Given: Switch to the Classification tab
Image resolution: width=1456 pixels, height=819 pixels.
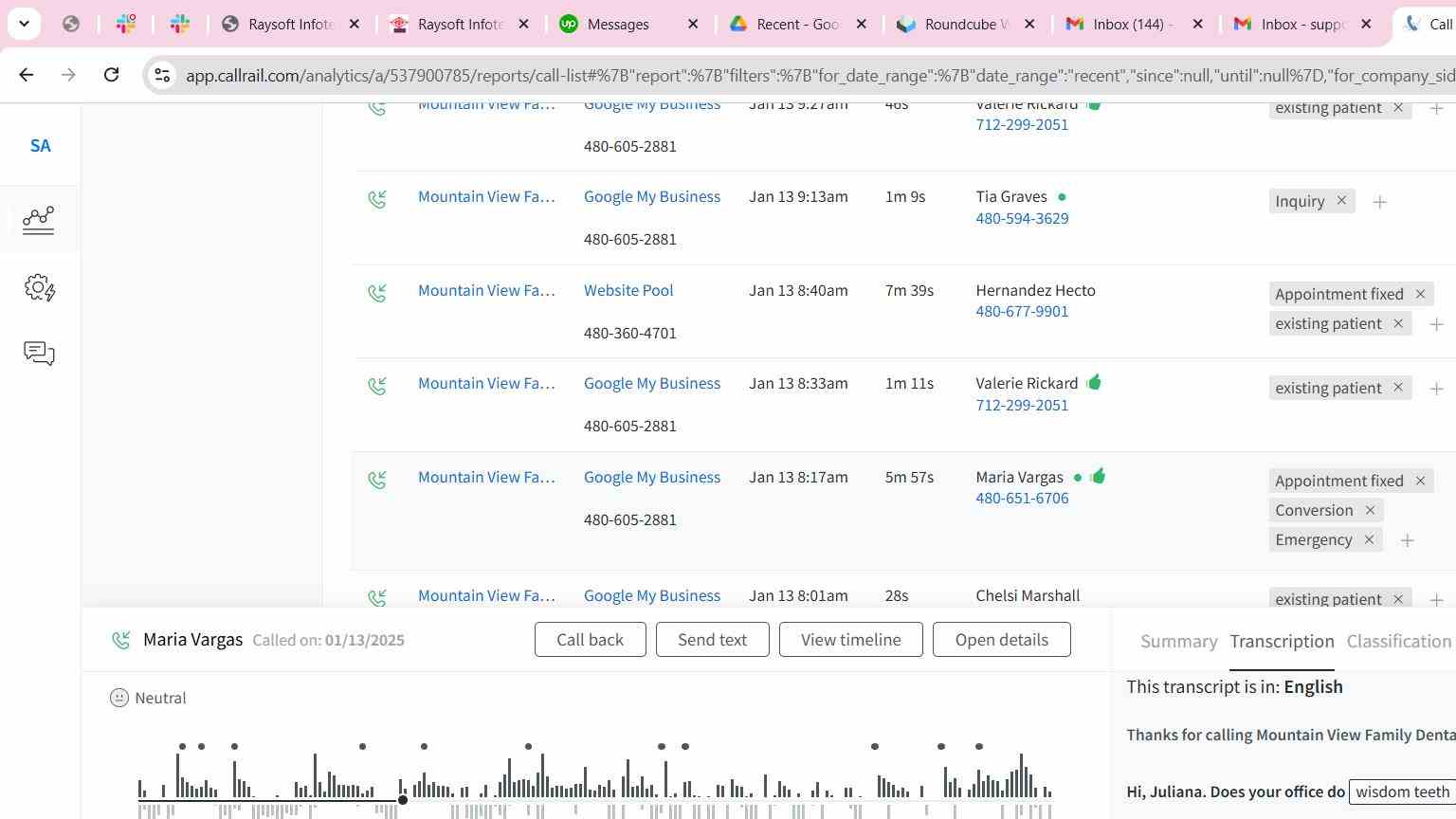Looking at the screenshot, I should tap(1399, 642).
